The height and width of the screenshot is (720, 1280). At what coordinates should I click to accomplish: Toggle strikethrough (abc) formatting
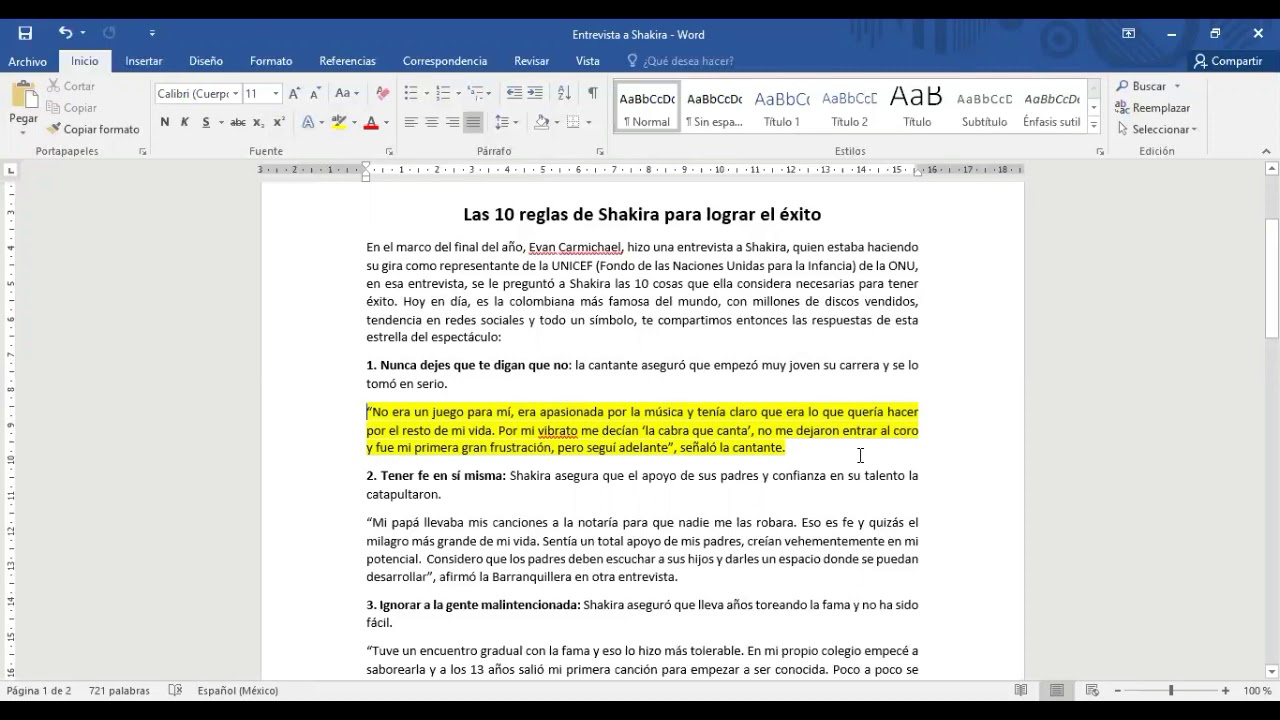tap(238, 122)
